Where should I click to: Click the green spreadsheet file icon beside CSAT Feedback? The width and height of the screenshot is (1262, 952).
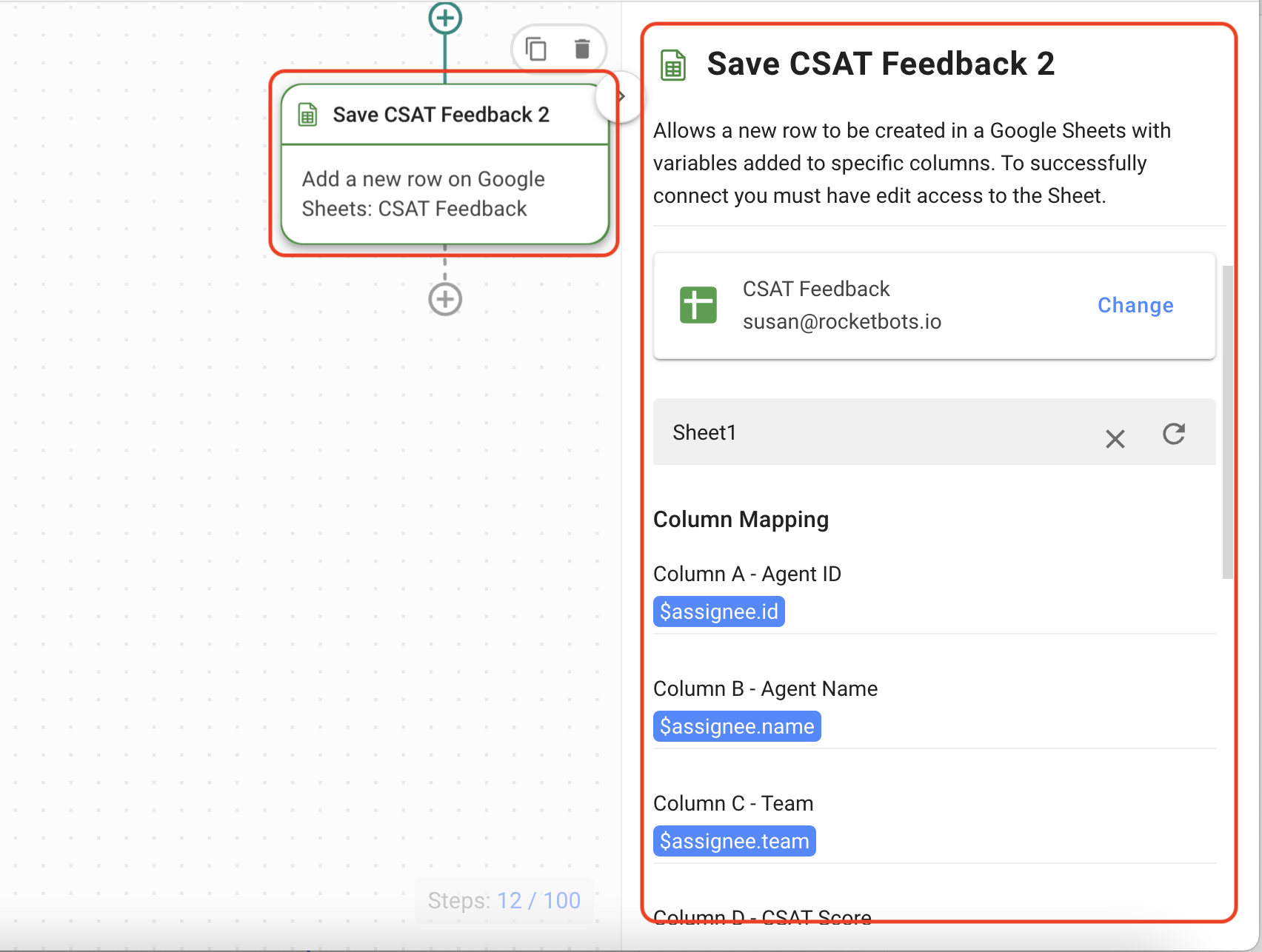click(x=698, y=305)
